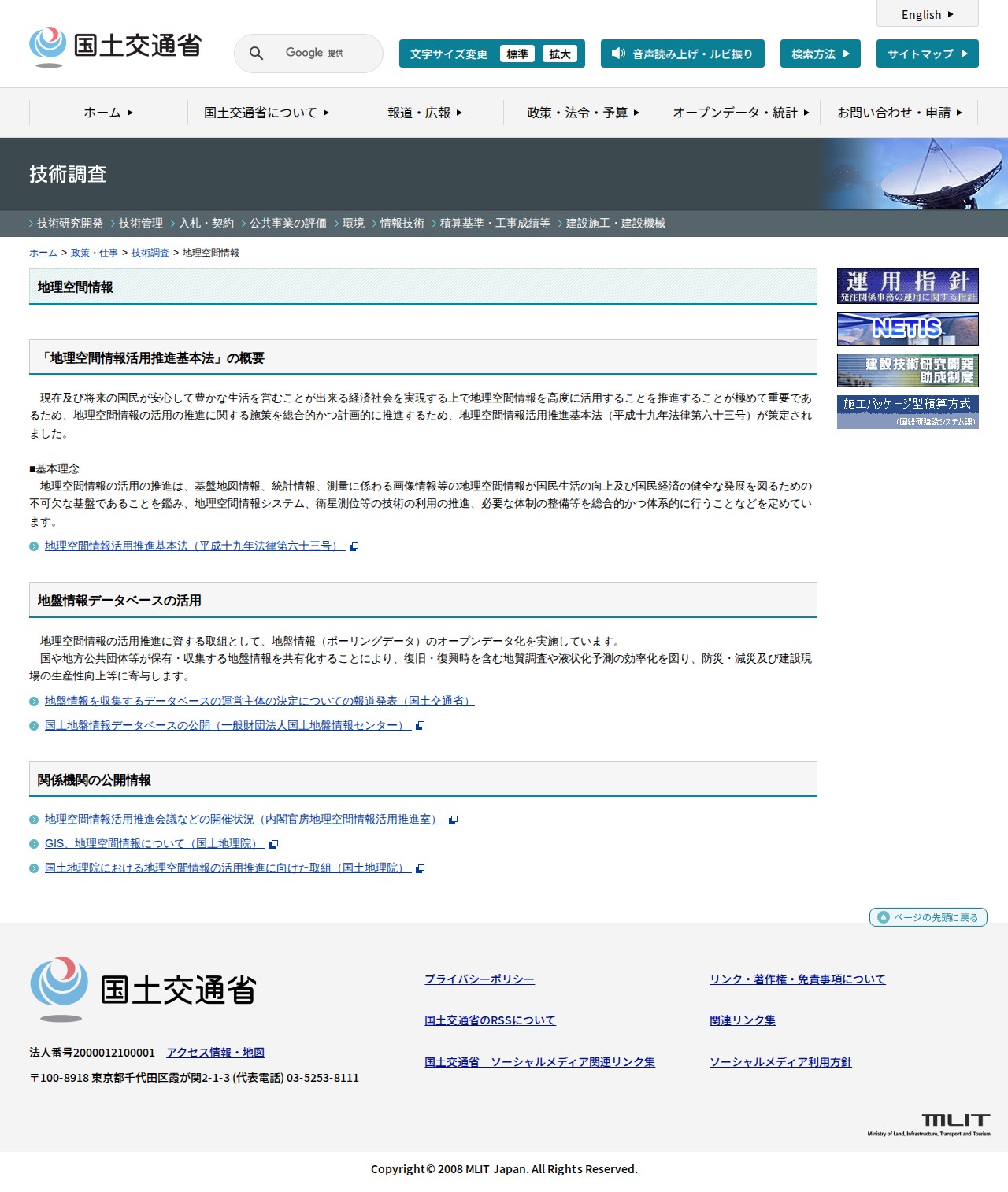Click the MLIT logo in the header
The image size is (1008, 1192).
point(116,46)
